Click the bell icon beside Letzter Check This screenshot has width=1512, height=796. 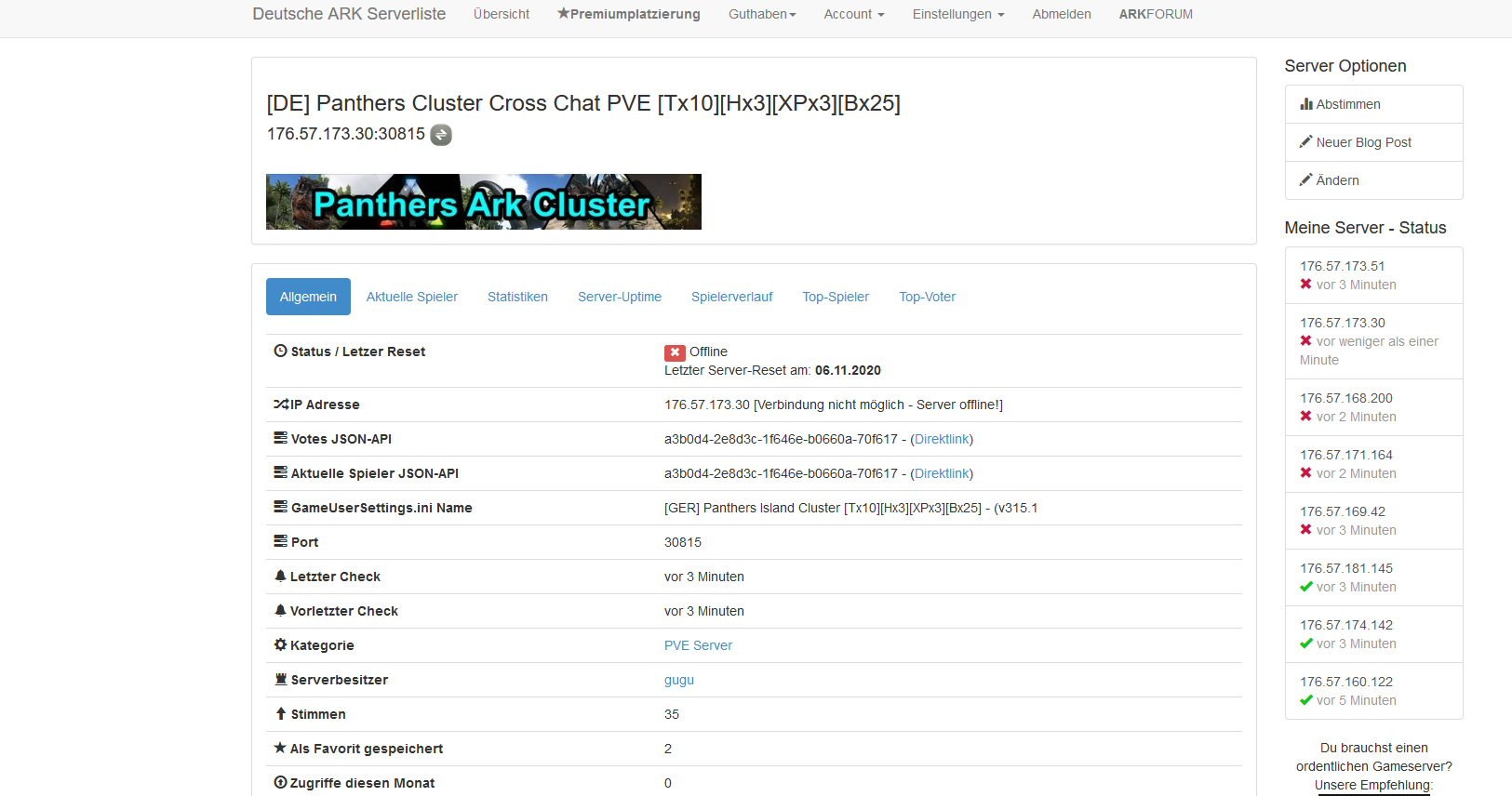[280, 576]
